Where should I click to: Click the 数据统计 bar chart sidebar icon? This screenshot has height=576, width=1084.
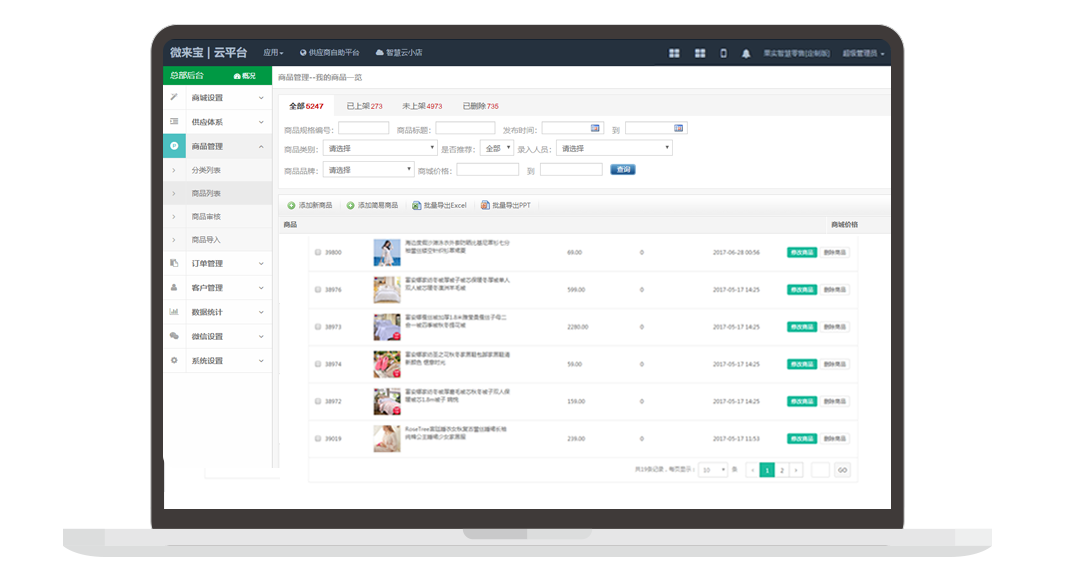[174, 312]
